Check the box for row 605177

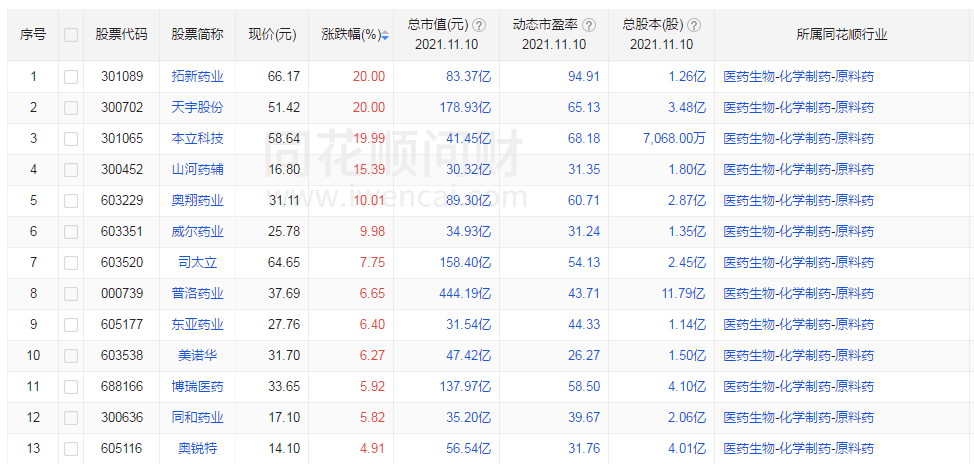[71, 325]
